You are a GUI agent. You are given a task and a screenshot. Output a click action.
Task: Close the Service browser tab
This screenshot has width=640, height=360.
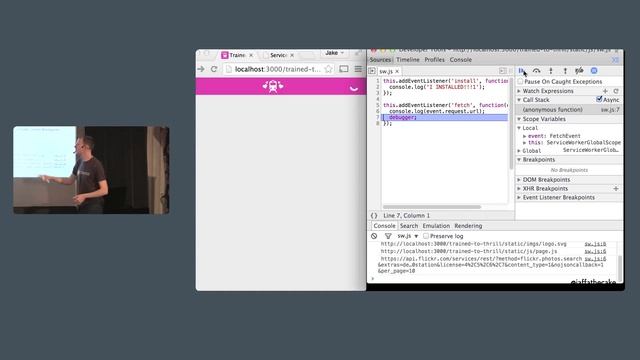[292, 55]
